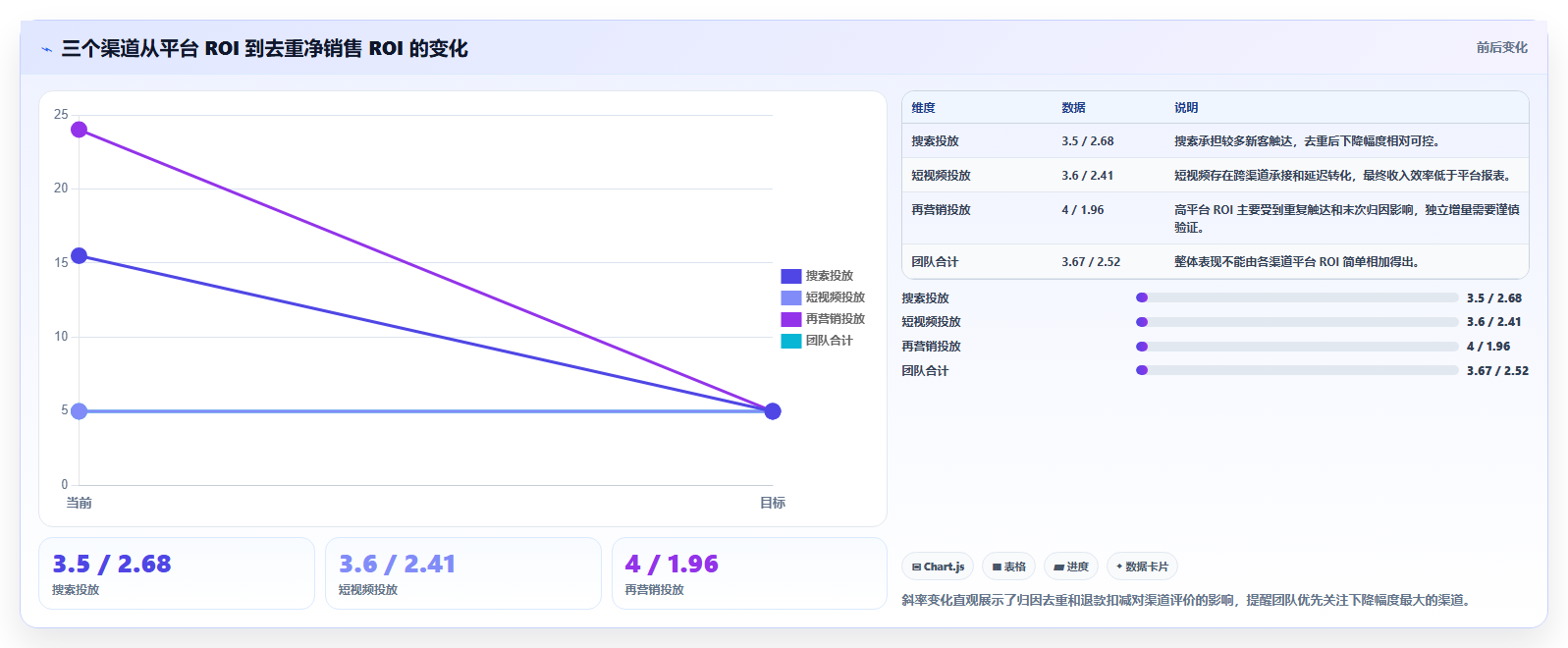The height and width of the screenshot is (648, 1568).
Task: Click the 当前 x-axis label
Action: tap(80, 503)
